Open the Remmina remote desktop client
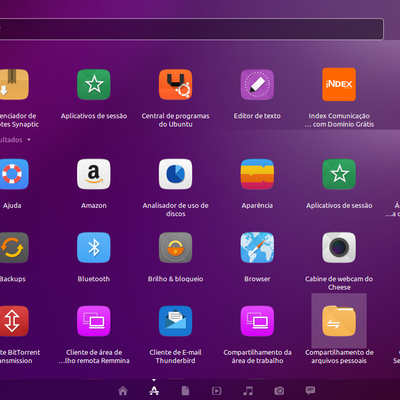 tap(94, 321)
